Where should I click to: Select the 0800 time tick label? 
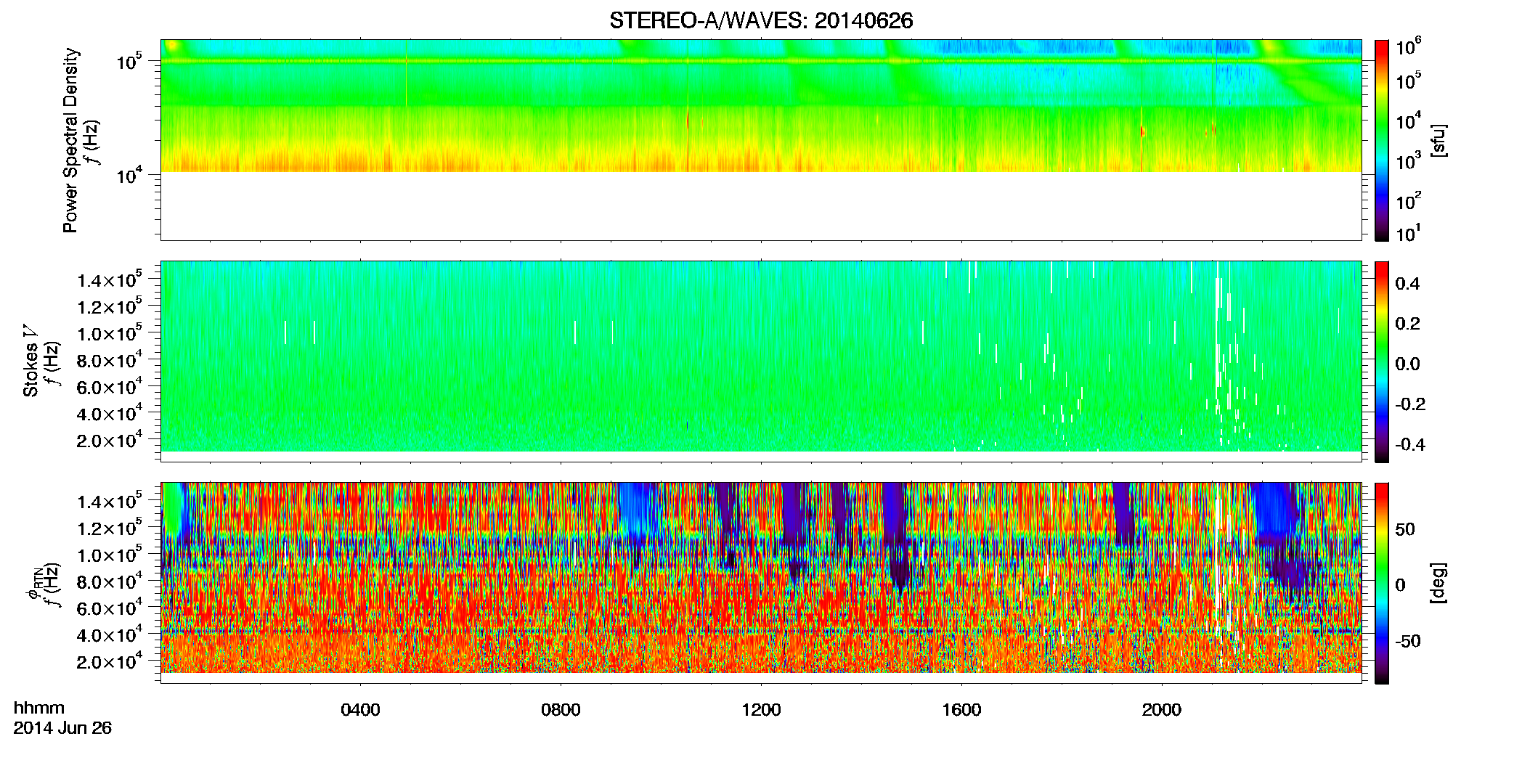click(561, 710)
